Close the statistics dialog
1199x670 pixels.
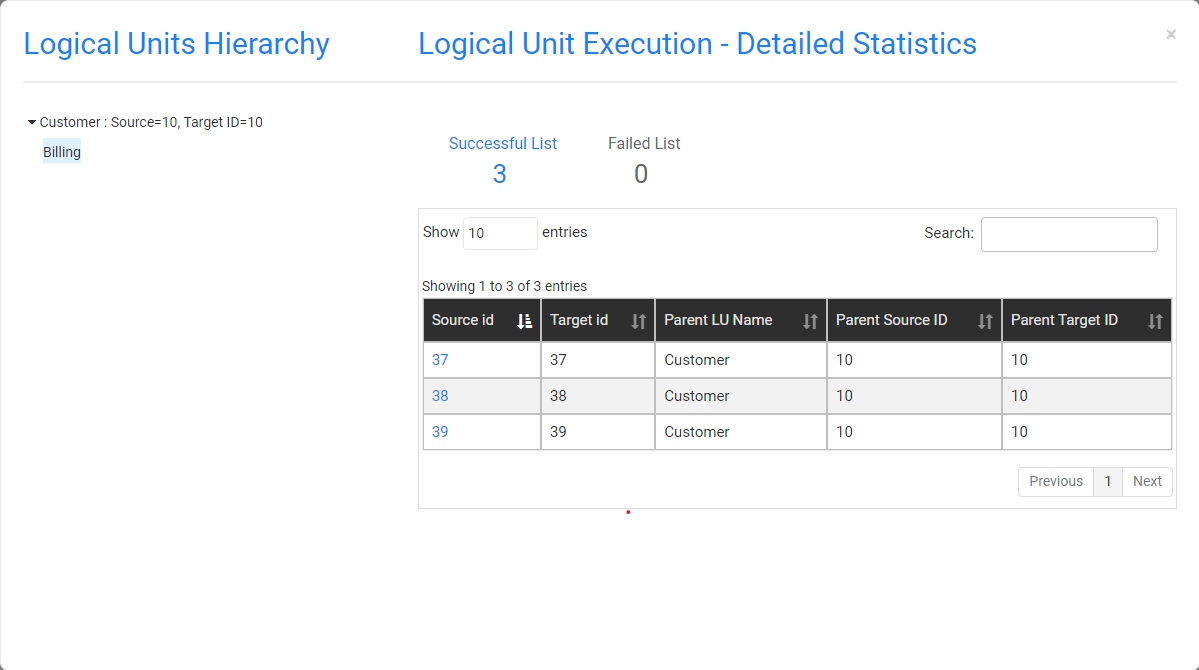click(1170, 35)
